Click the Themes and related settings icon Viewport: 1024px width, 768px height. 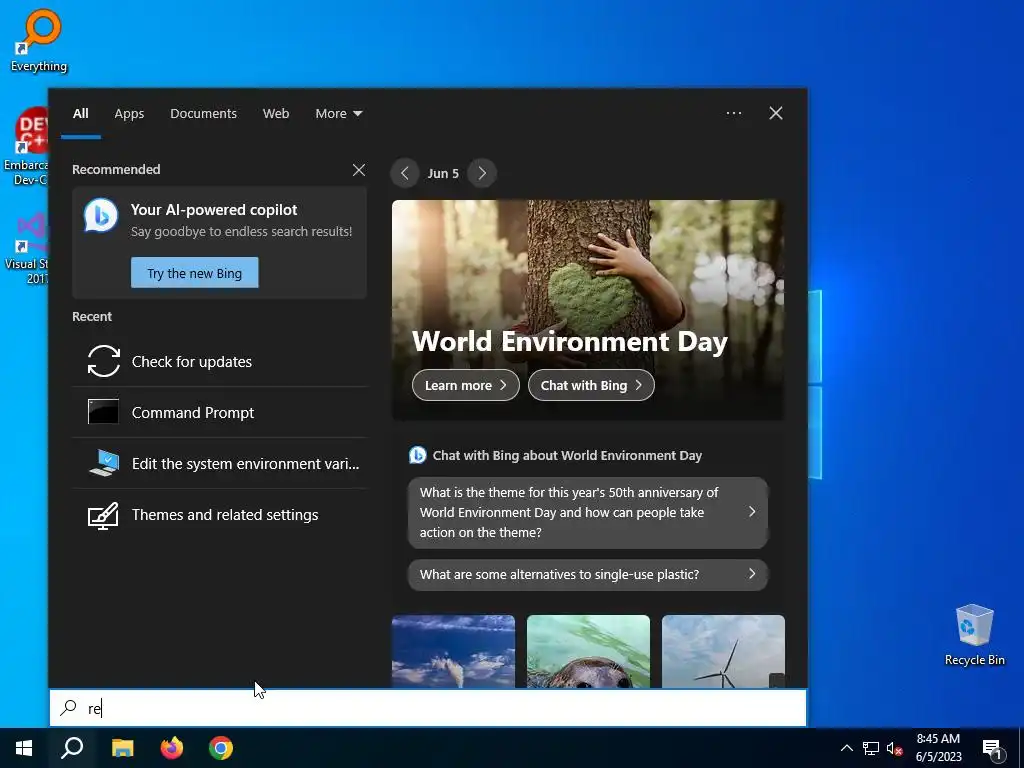103,515
